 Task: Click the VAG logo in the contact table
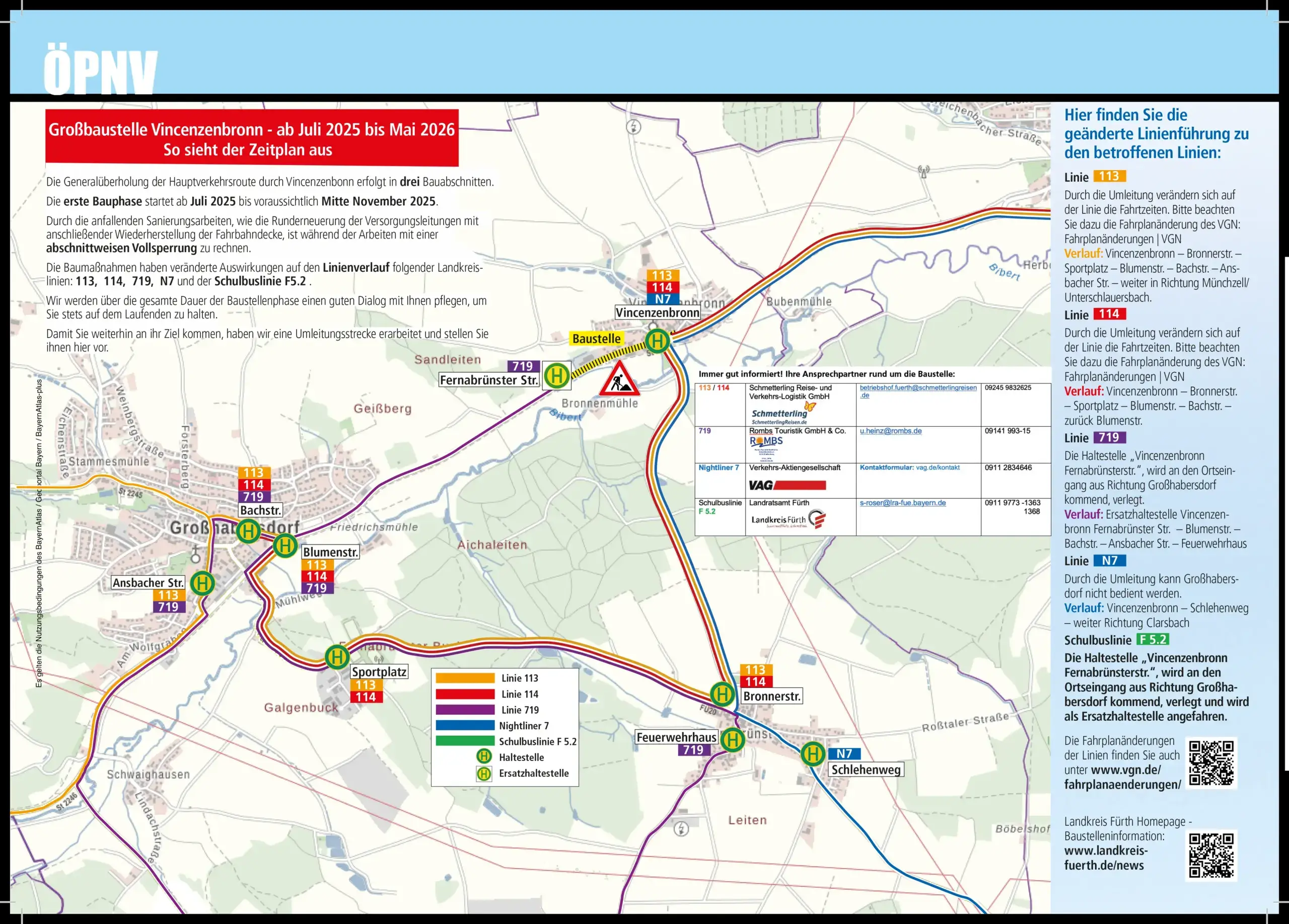coord(787,485)
